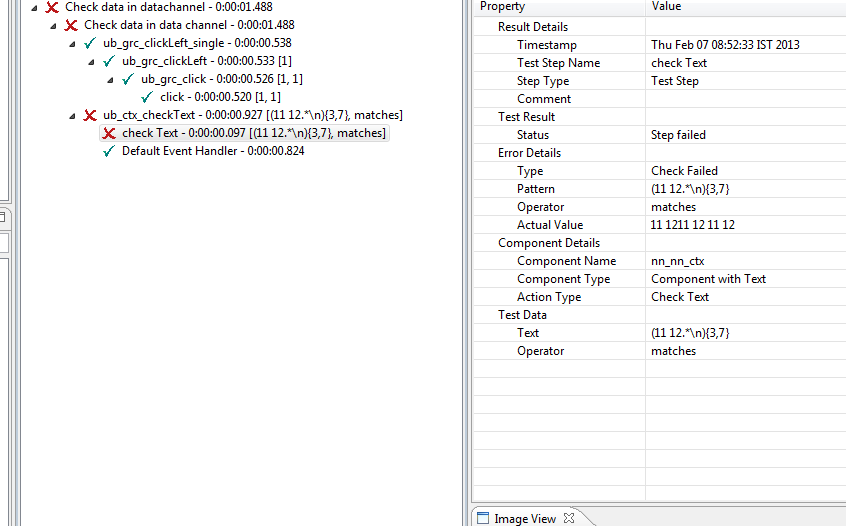Image resolution: width=846 pixels, height=526 pixels.
Task: Select 'Check data in data channel - 0:00:01.488' row
Action: [x=189, y=25]
